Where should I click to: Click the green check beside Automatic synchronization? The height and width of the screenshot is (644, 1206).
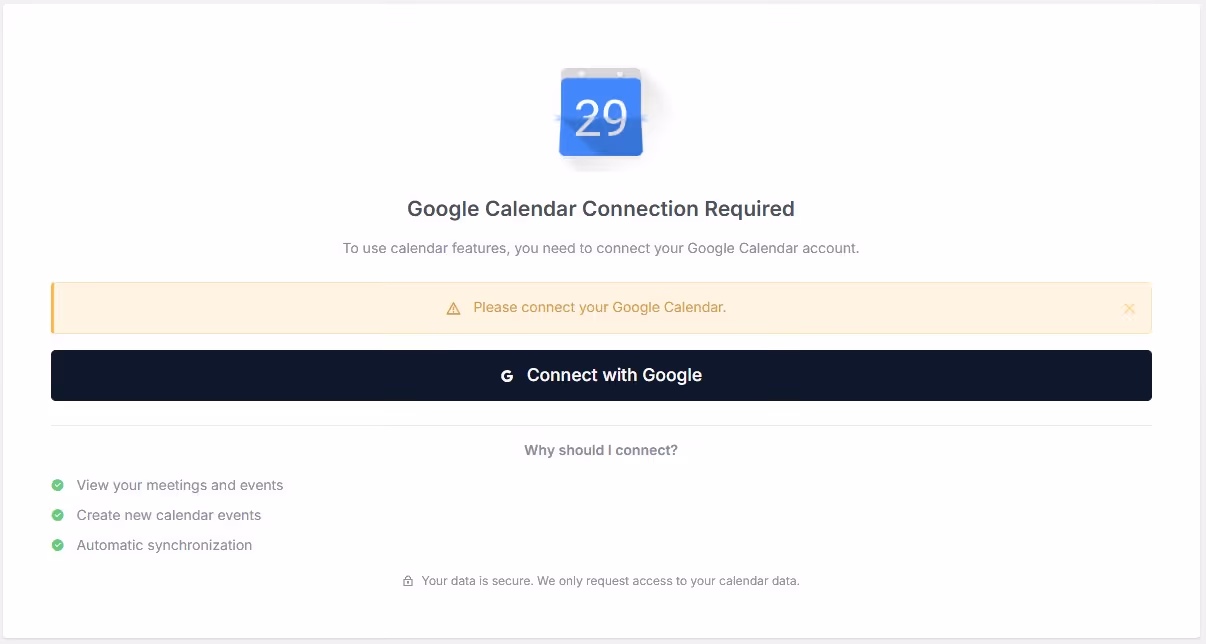tap(58, 546)
